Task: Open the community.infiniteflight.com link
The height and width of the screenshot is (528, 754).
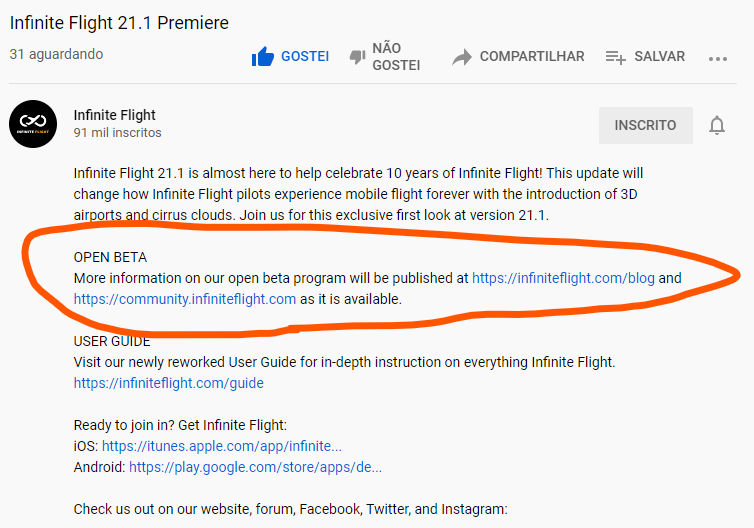Action: pos(185,298)
